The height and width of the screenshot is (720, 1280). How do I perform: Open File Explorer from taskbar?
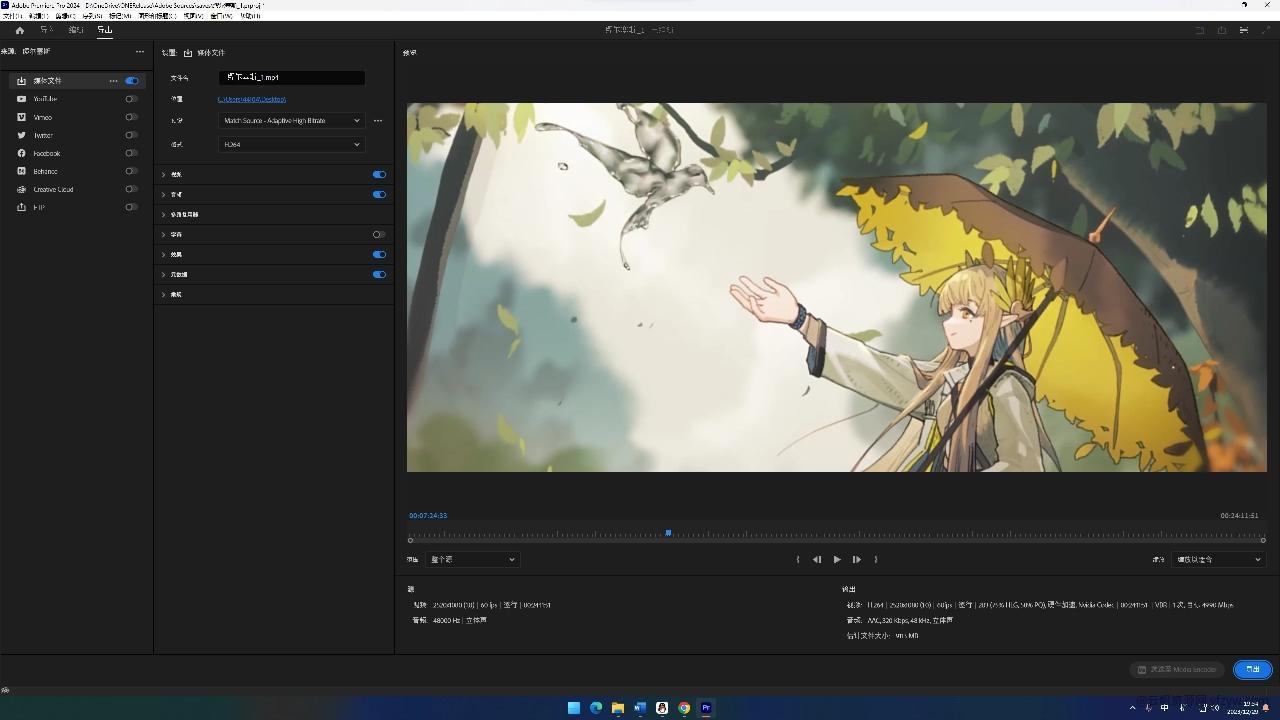tap(618, 708)
